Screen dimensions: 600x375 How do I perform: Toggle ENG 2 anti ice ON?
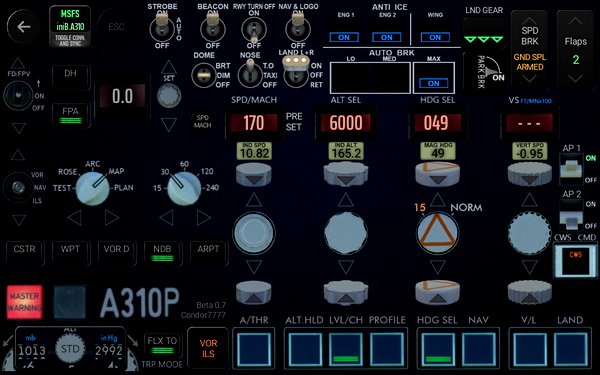pos(386,38)
